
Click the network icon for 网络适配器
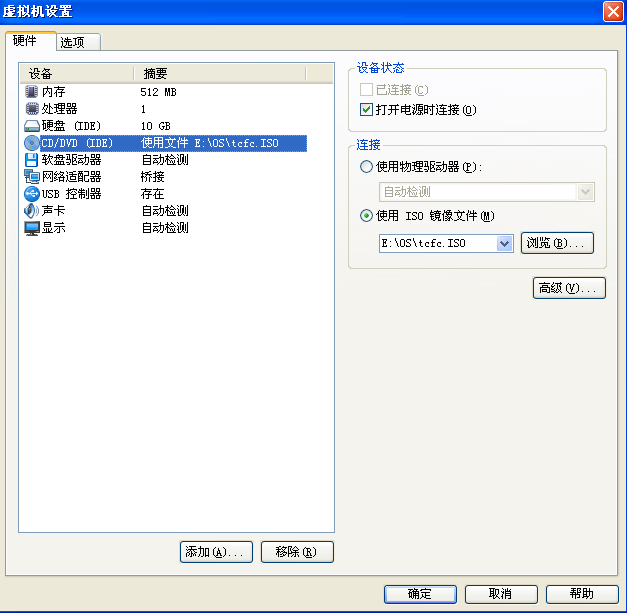[32, 177]
